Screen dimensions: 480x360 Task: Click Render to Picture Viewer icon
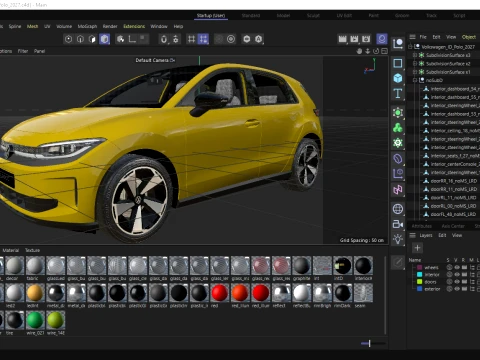pos(354,39)
